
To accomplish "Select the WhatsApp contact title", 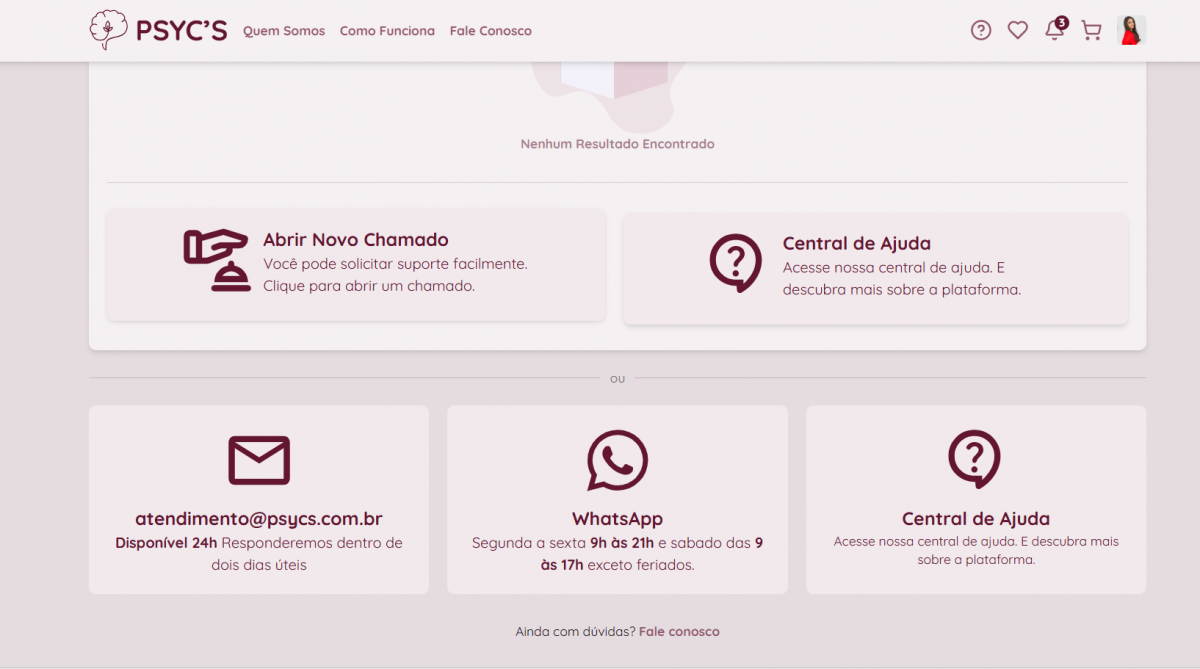I will pyautogui.click(x=617, y=519).
